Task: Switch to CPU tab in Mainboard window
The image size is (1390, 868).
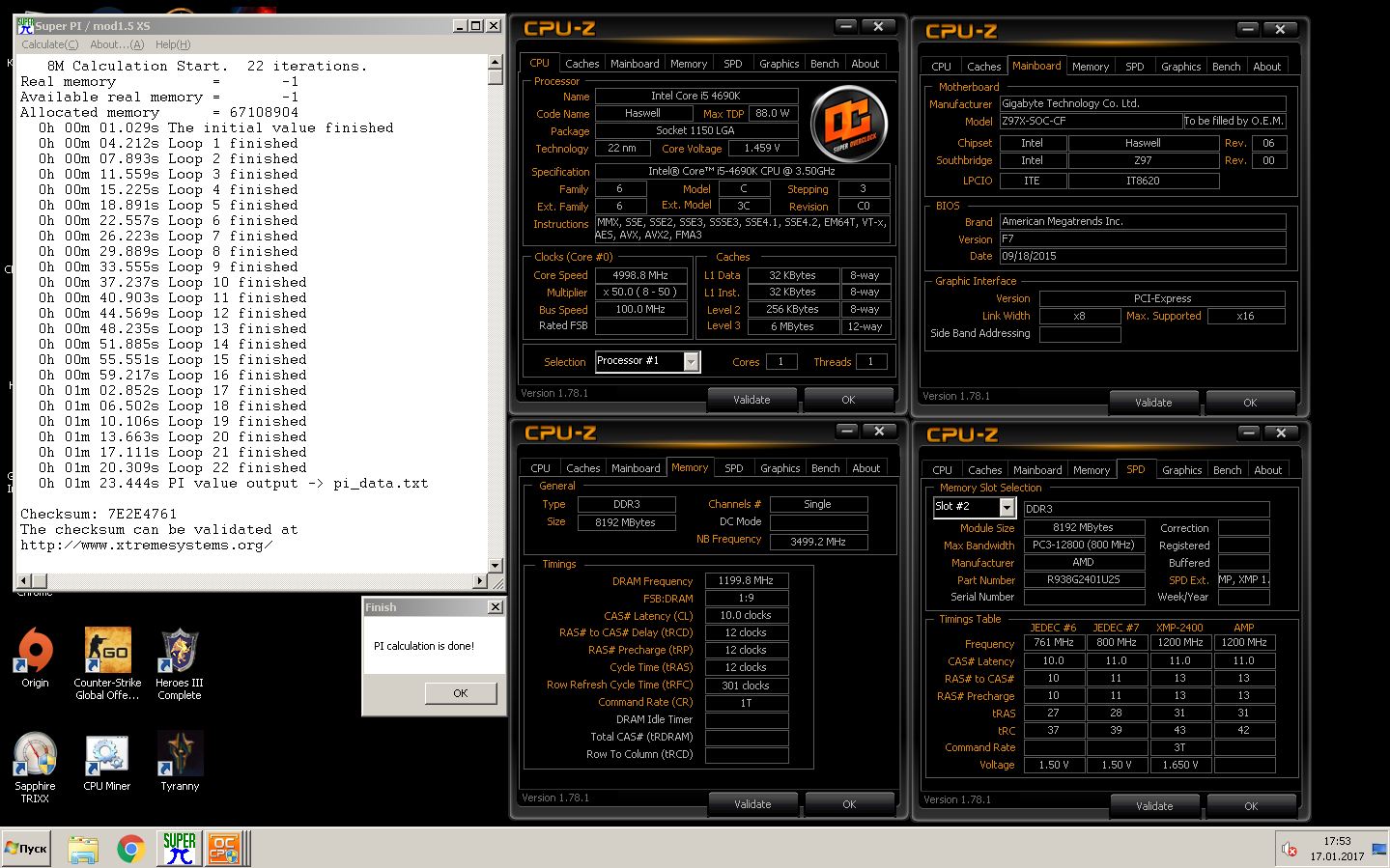Action: coord(942,67)
